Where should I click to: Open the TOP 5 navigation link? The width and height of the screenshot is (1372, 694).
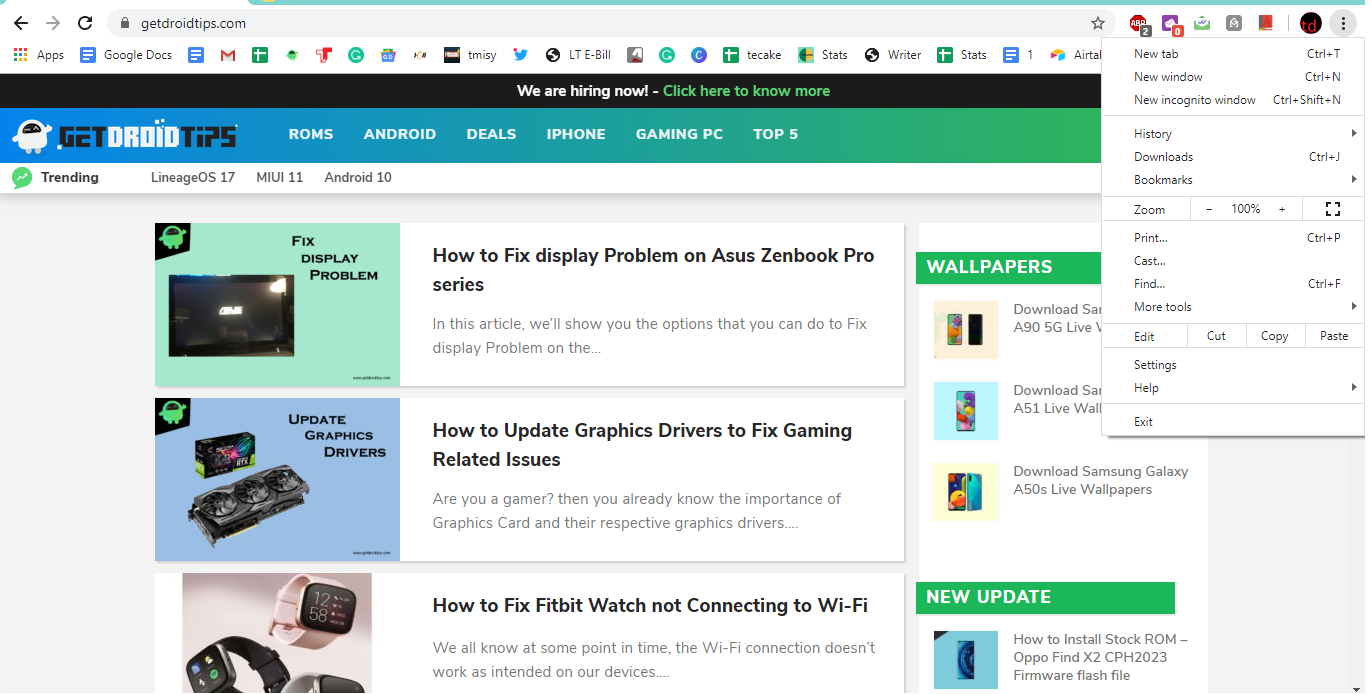[776, 134]
